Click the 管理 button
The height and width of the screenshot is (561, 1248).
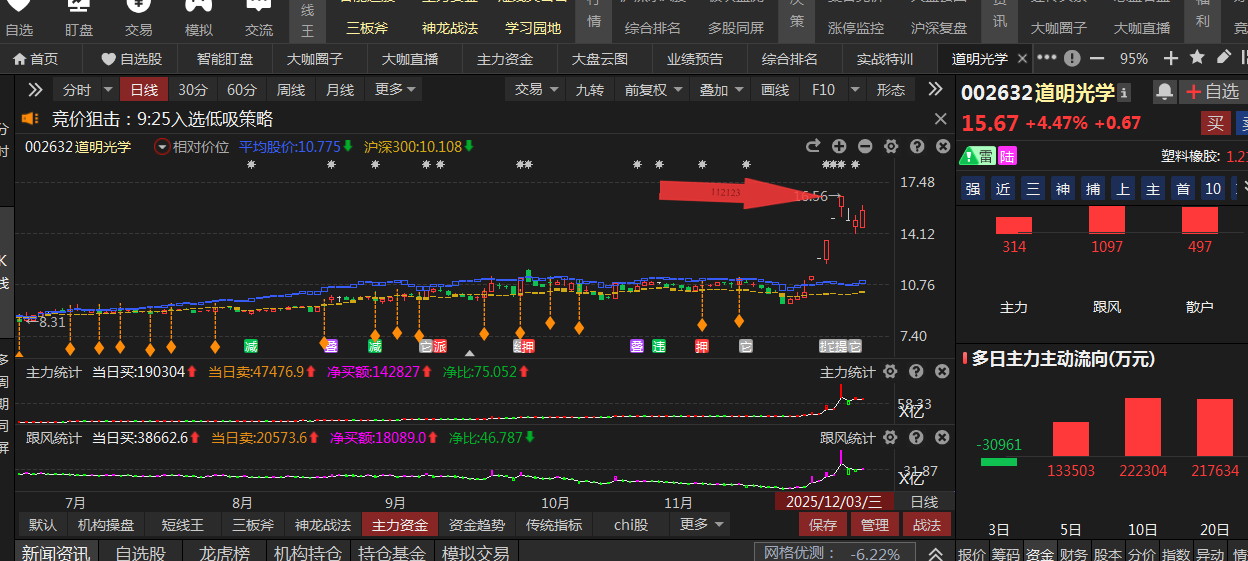point(874,524)
